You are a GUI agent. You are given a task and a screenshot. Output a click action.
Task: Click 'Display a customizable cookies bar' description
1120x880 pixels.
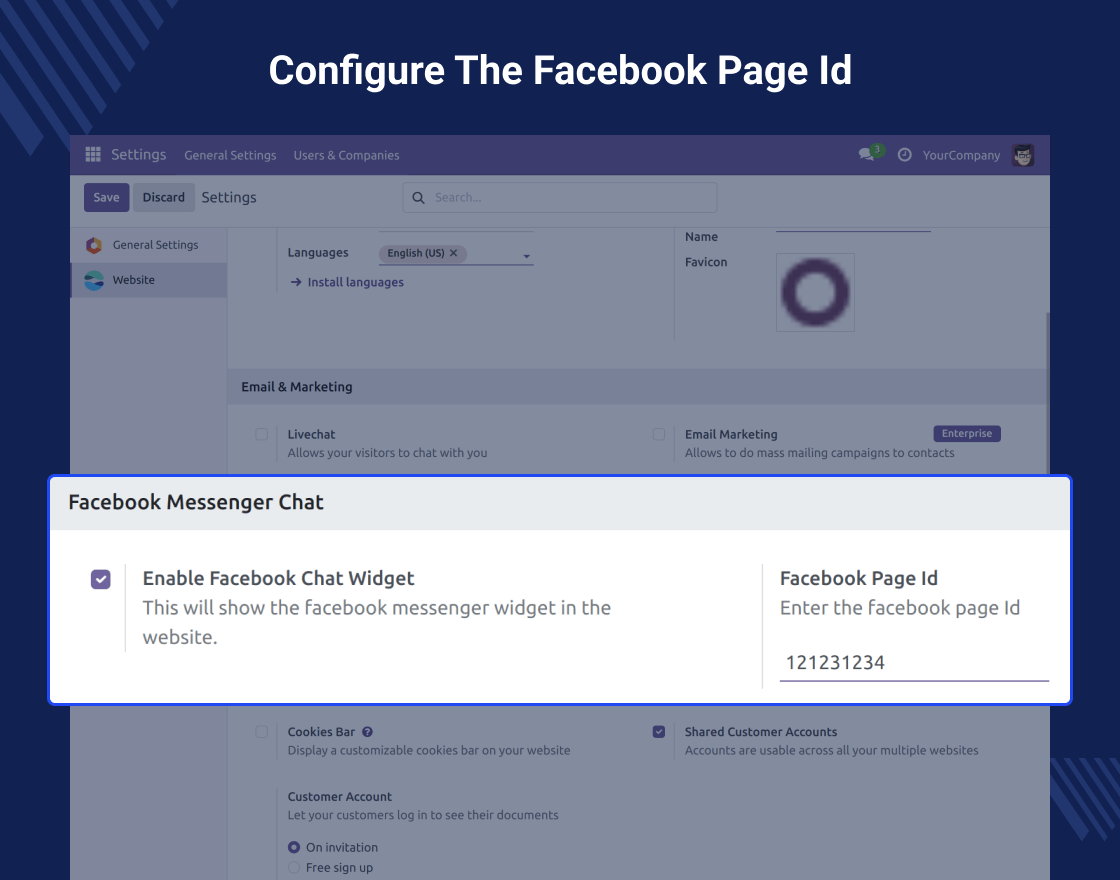429,751
